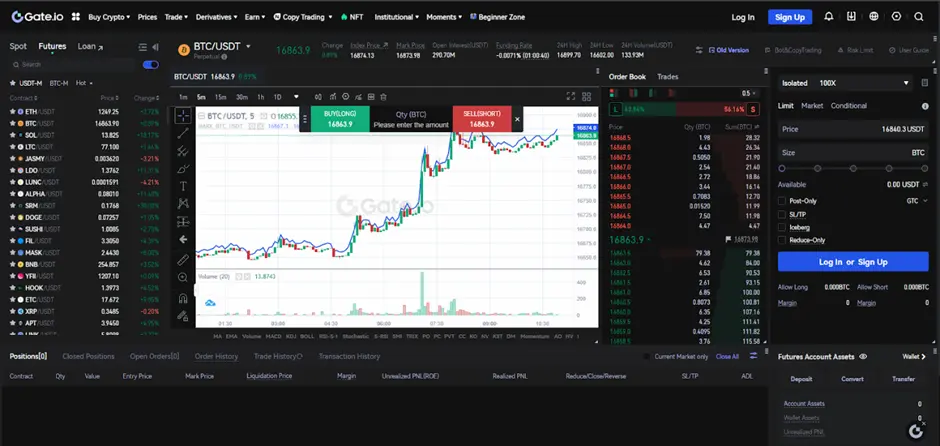
Task: Enable the Reduce-Only checkbox
Action: coord(782,240)
